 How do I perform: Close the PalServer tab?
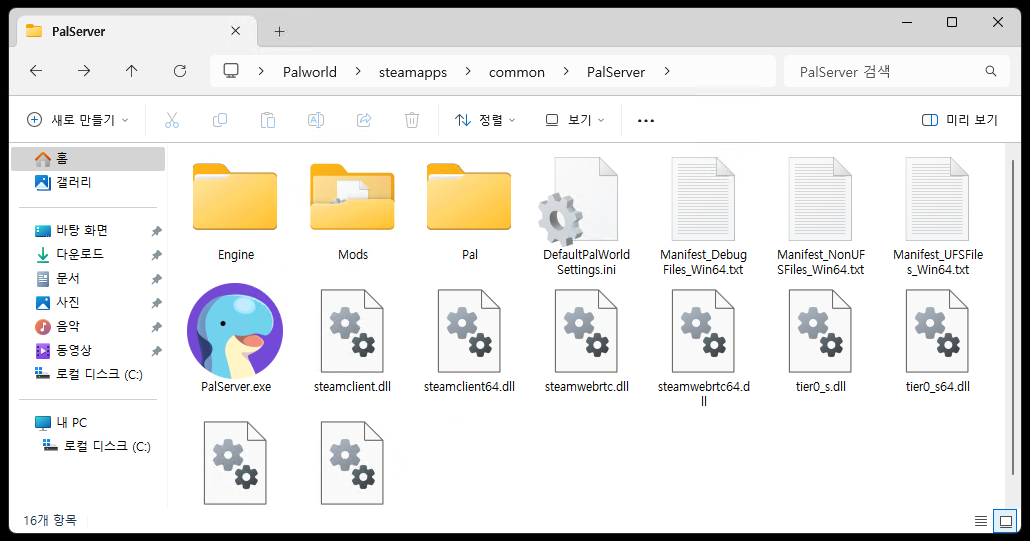click(x=236, y=31)
